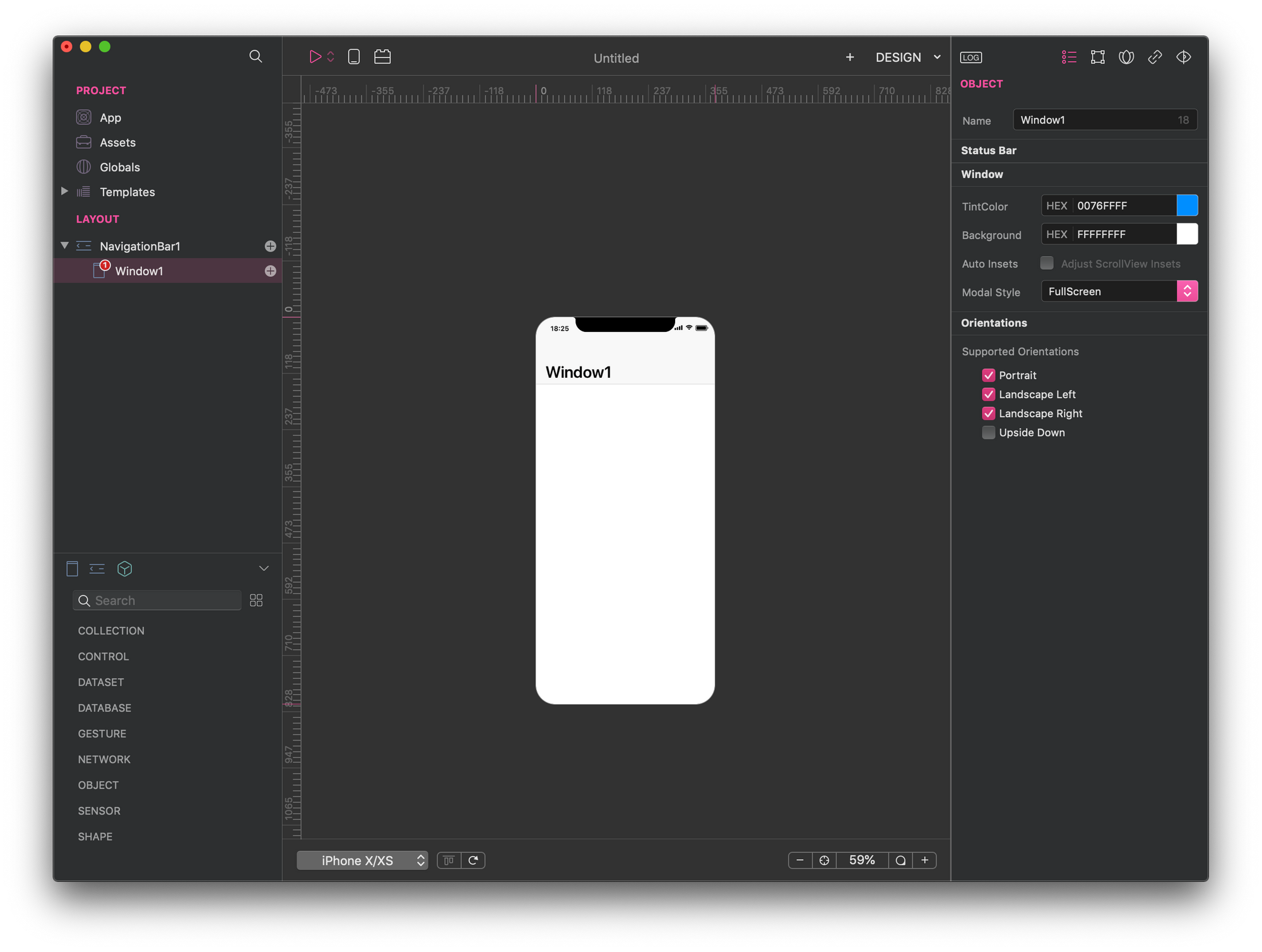The width and height of the screenshot is (1262, 952).
Task: Click the rotate device icon
Action: pos(473,861)
